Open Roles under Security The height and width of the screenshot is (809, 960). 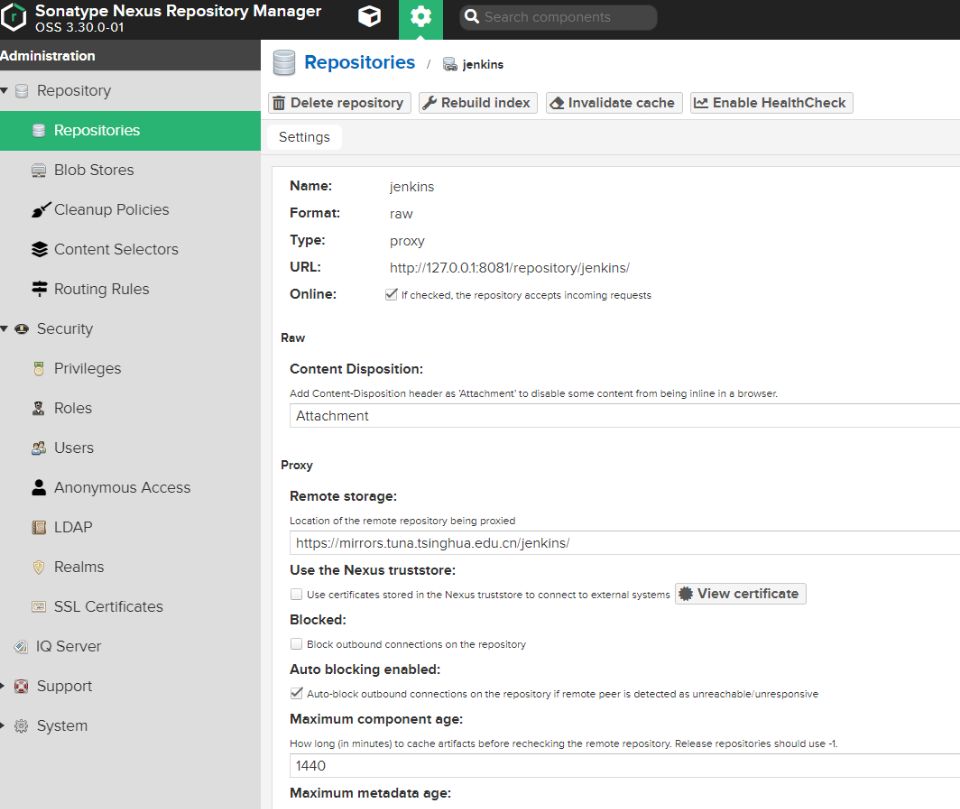coord(130,408)
